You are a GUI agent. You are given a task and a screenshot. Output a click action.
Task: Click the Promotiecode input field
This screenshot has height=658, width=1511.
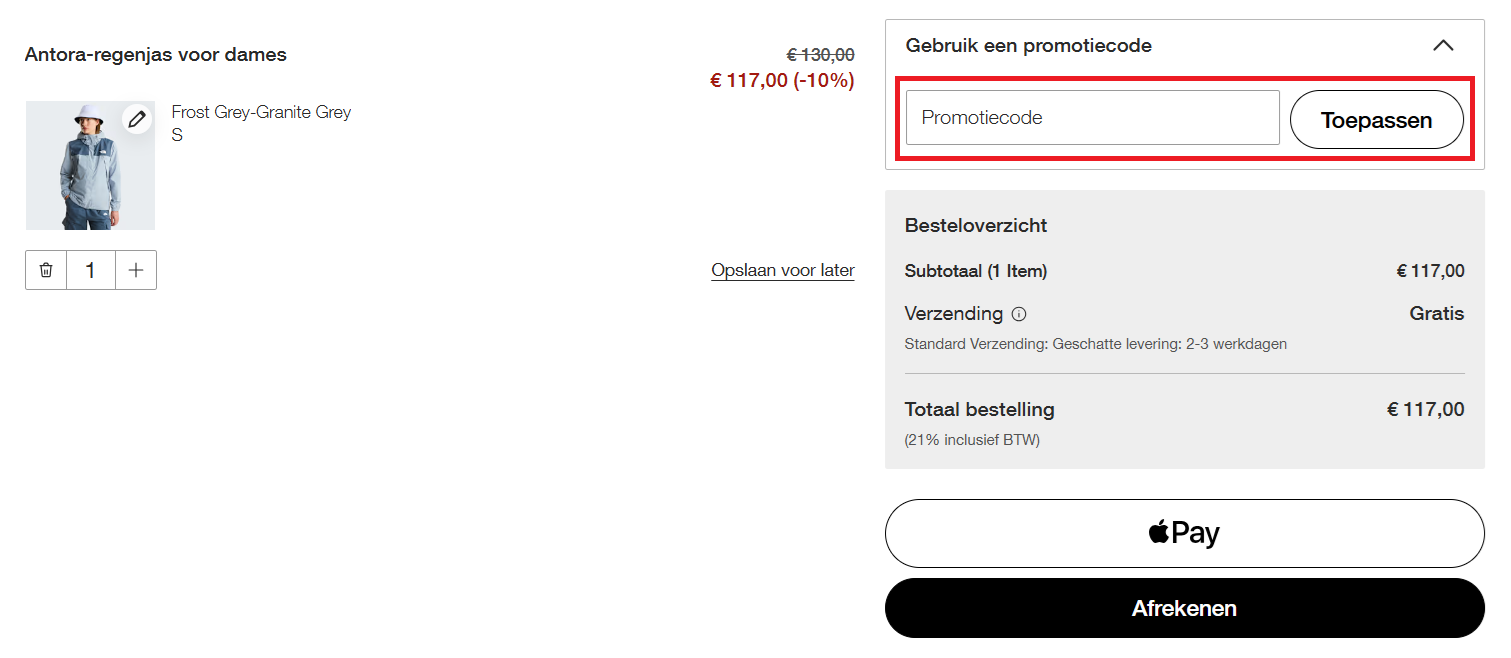1092,118
